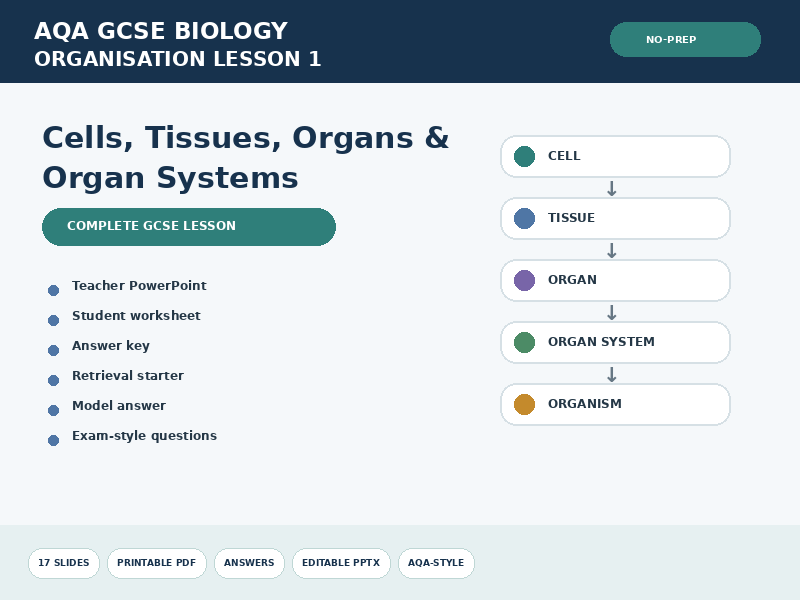Click the TISSUE box in hierarchy diagram
The image size is (800, 600).
[x=615, y=218]
